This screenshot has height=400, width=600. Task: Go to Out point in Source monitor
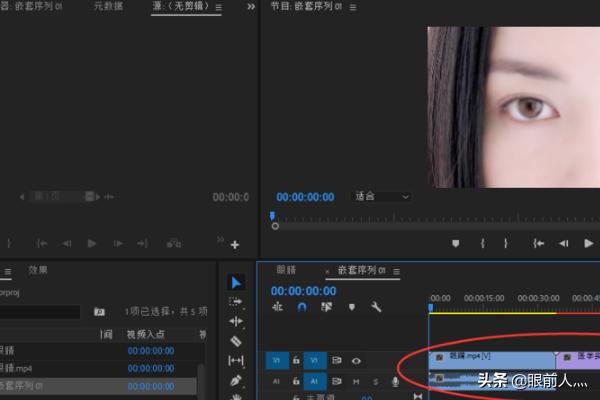click(142, 243)
